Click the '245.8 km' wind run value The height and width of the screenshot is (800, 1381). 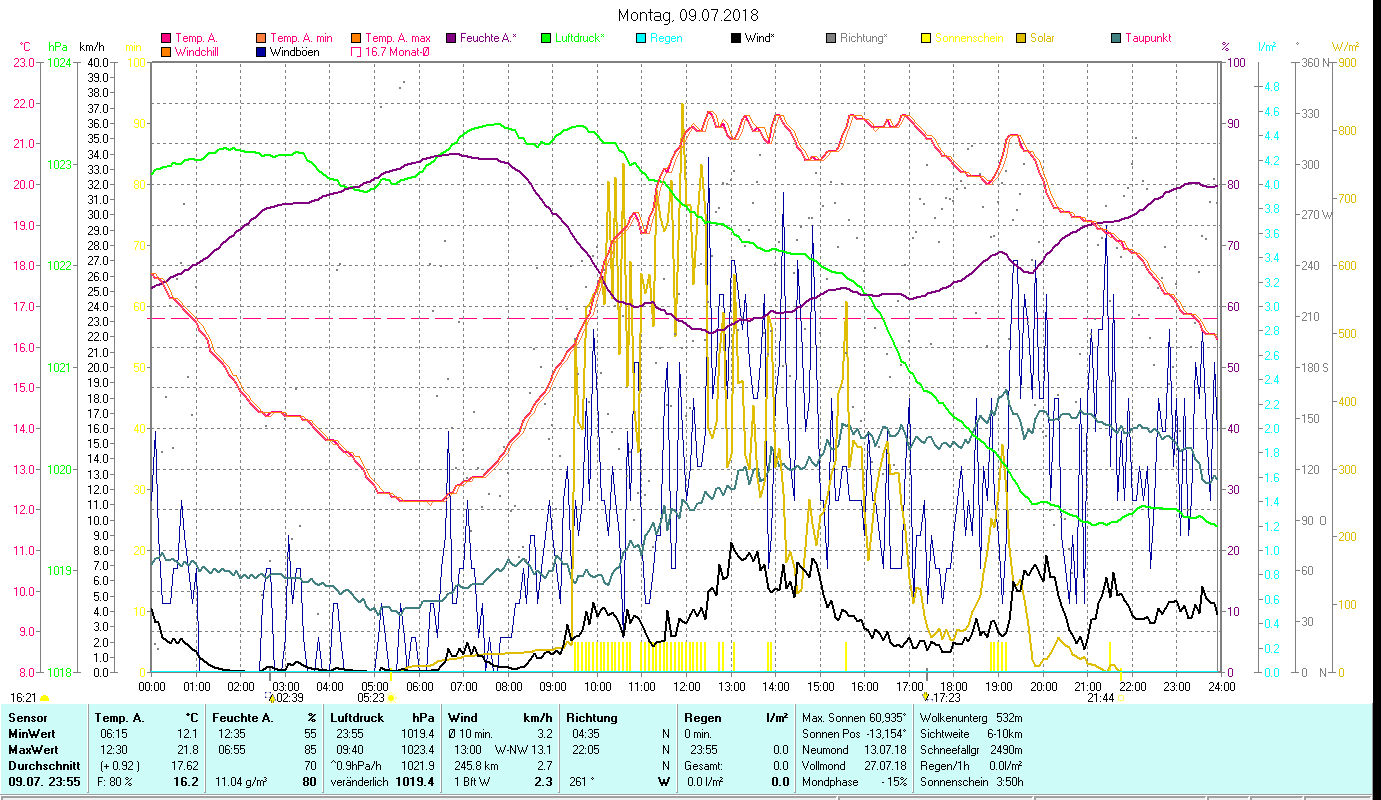476,766
